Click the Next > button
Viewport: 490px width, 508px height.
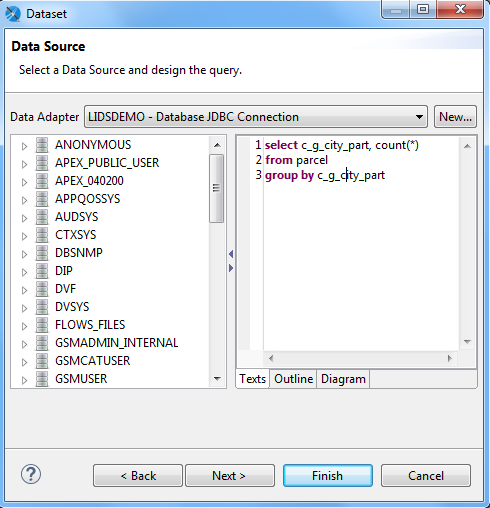pyautogui.click(x=230, y=476)
